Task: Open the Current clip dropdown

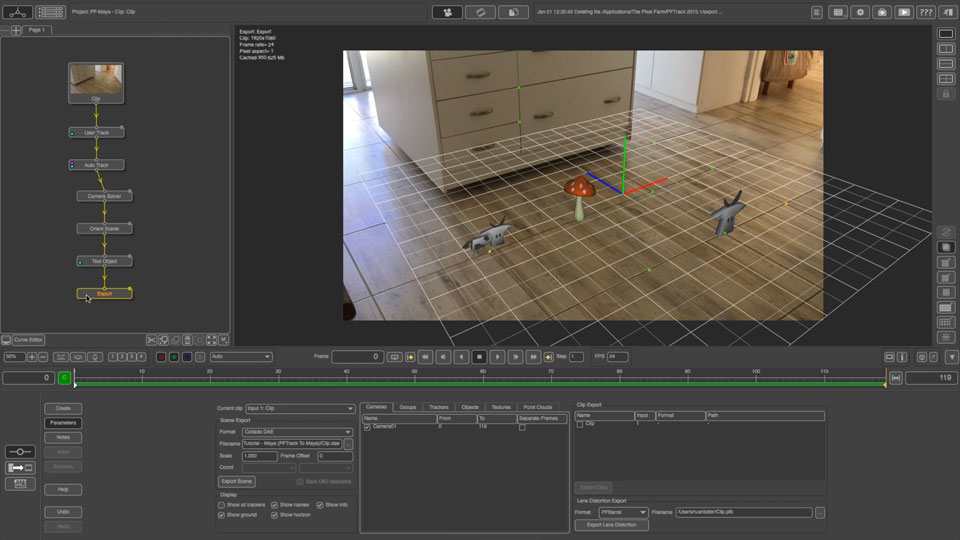Action: click(x=300, y=408)
